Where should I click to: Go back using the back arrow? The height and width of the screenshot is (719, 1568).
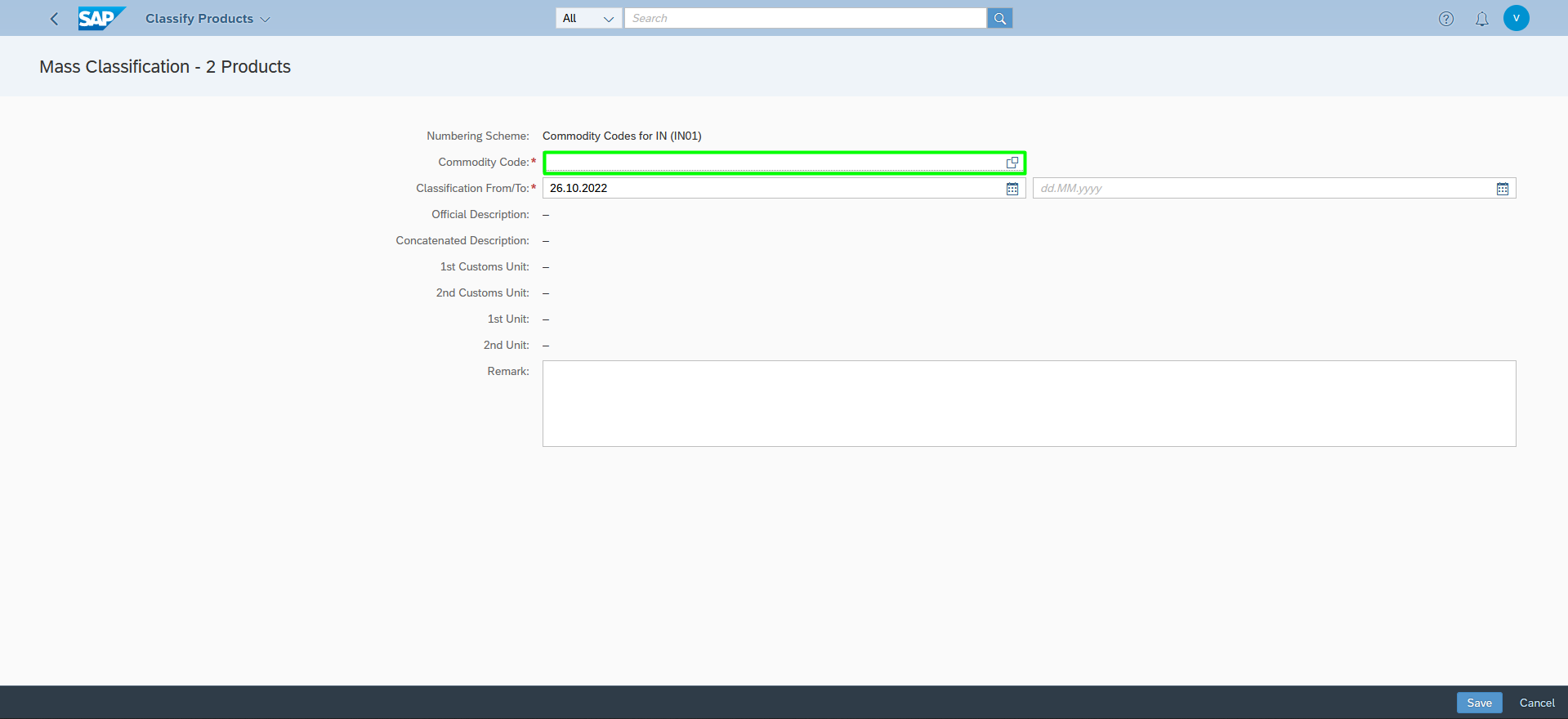54,18
